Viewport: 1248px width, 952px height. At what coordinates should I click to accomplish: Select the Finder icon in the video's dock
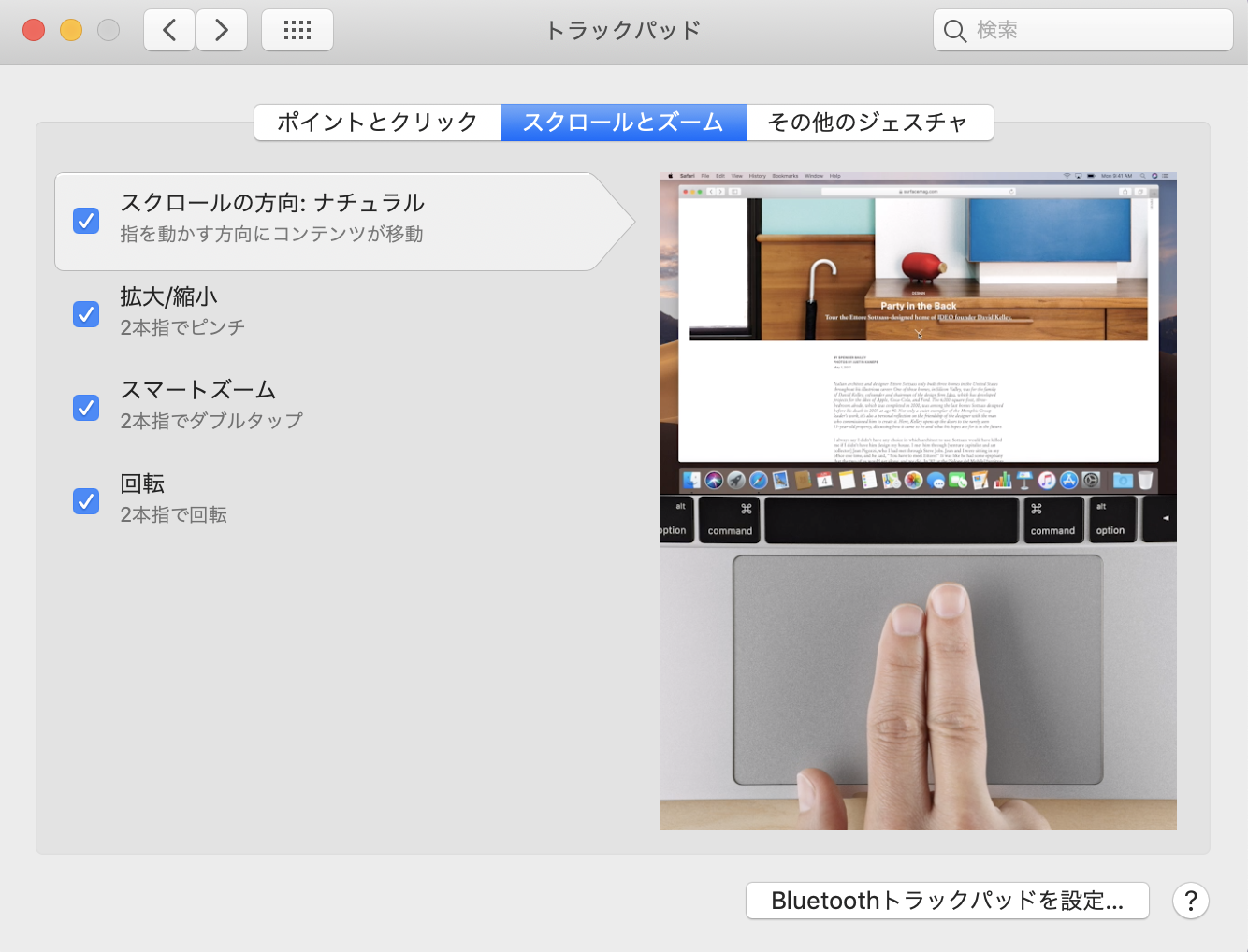pyautogui.click(x=689, y=481)
